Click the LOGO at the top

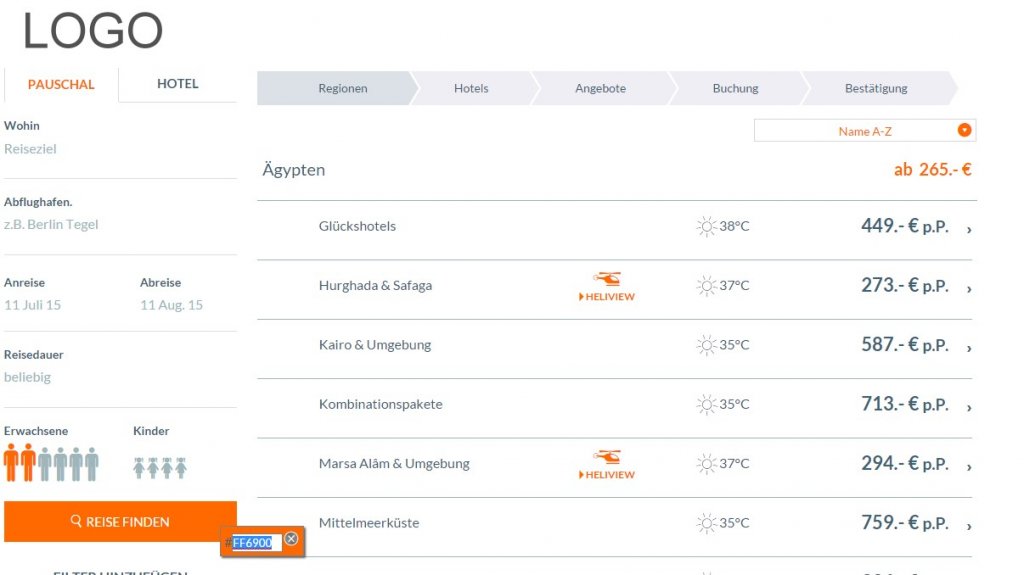93,32
